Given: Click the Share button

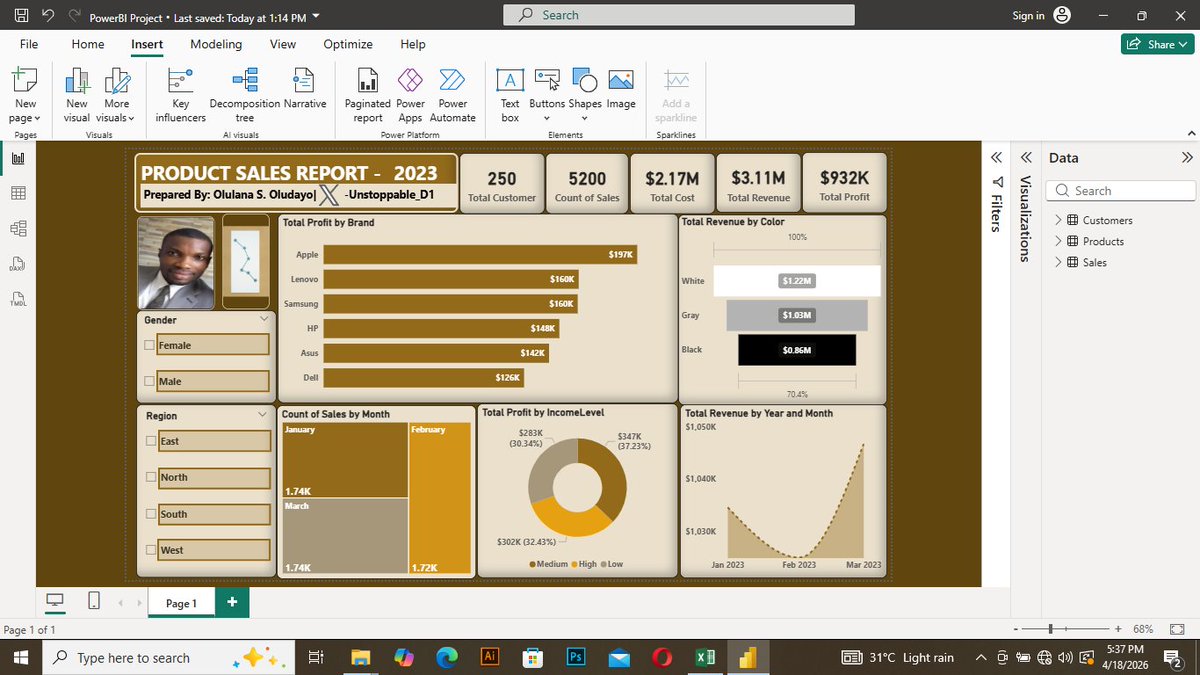Looking at the screenshot, I should tap(1157, 44).
